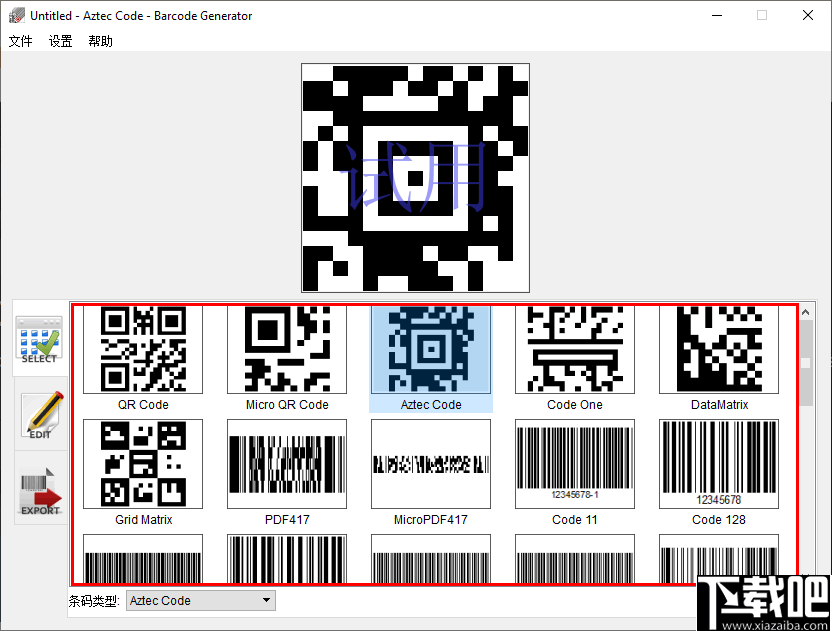832x631 pixels.
Task: Open the 帮助 menu
Action: (x=99, y=41)
